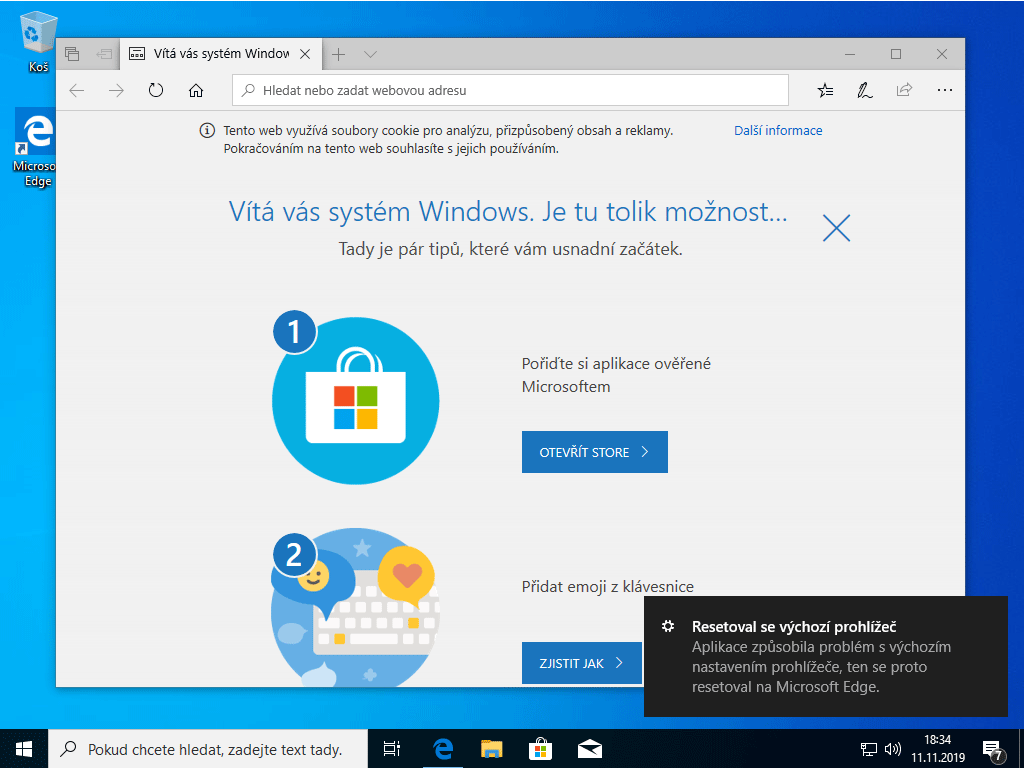Viewport: 1024px width, 768px height.
Task: Click the Edge taskbar icon
Action: (x=443, y=748)
